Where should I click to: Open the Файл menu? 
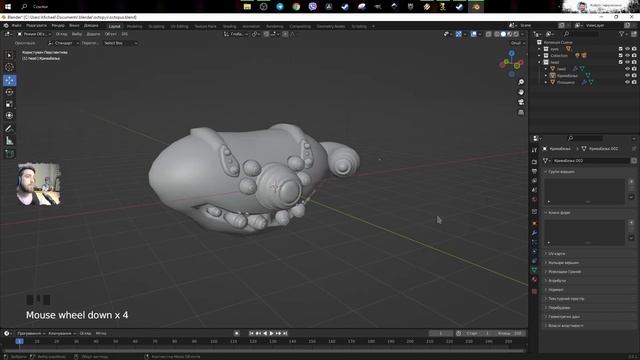coord(16,26)
